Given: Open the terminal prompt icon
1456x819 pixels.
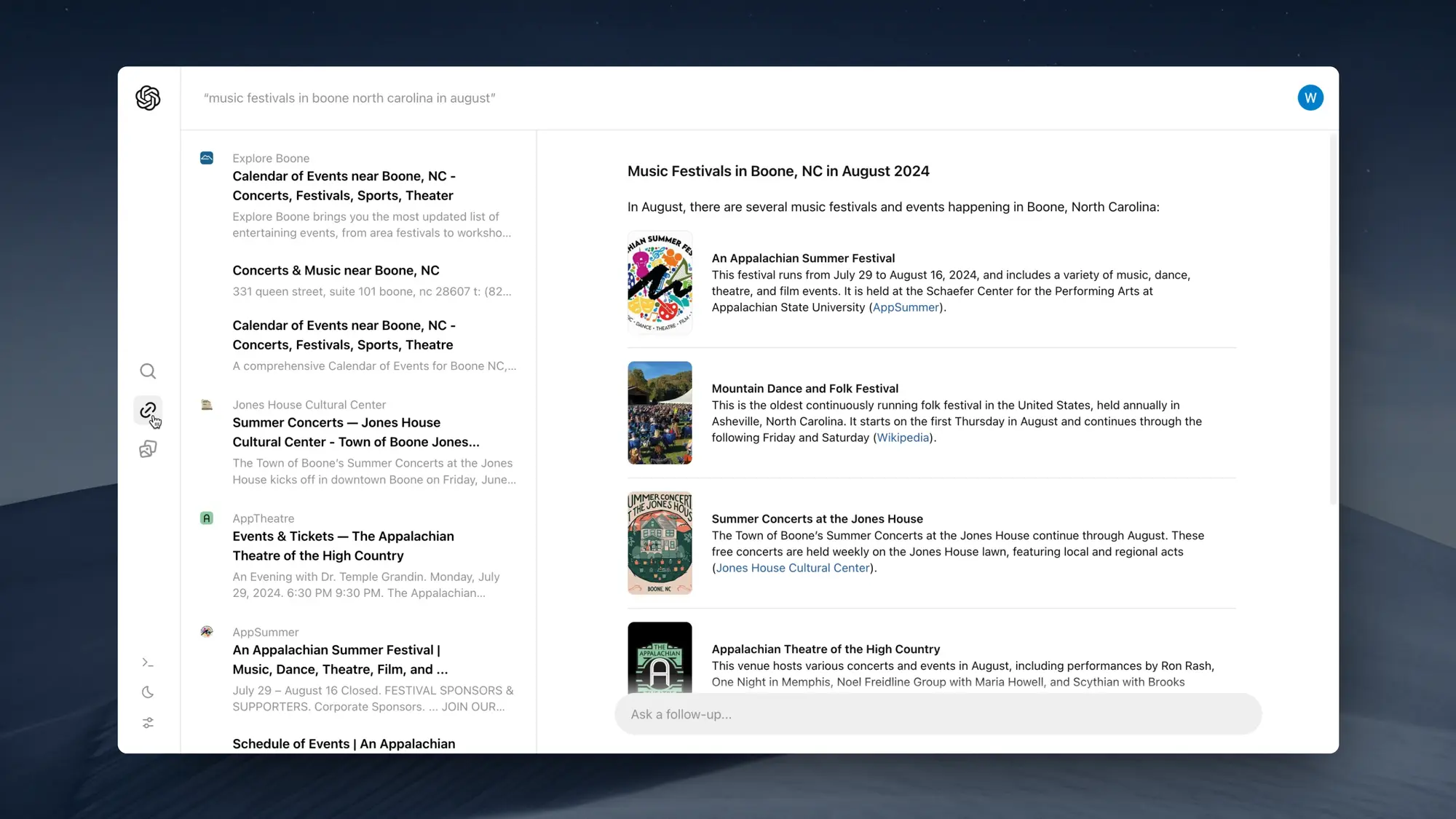Looking at the screenshot, I should [x=148, y=662].
